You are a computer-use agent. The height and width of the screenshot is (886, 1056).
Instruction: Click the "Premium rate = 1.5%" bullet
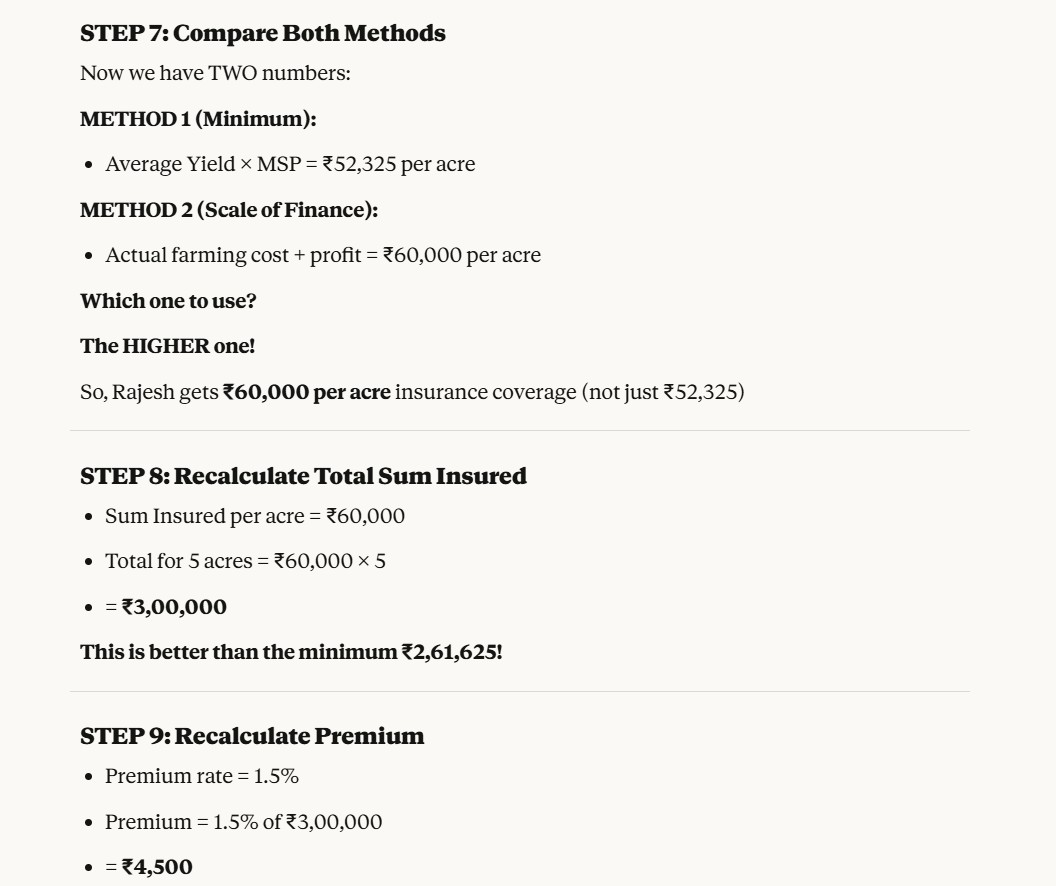tap(202, 776)
